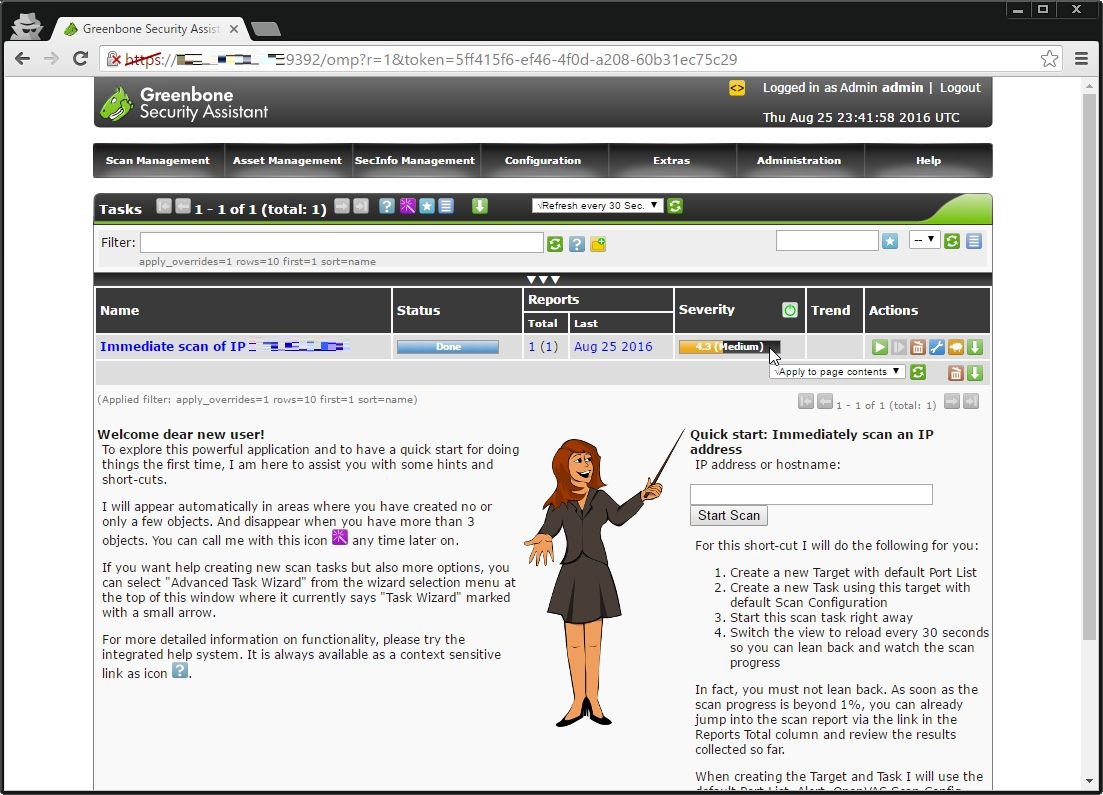The height and width of the screenshot is (795, 1103).
Task: Clone the Immediate scan task
Action: (x=955, y=347)
